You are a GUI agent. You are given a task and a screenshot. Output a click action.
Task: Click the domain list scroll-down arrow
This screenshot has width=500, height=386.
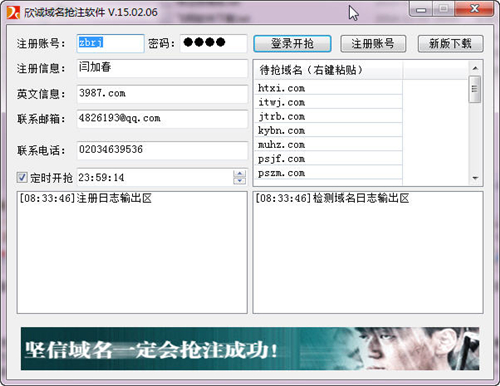coord(475,178)
